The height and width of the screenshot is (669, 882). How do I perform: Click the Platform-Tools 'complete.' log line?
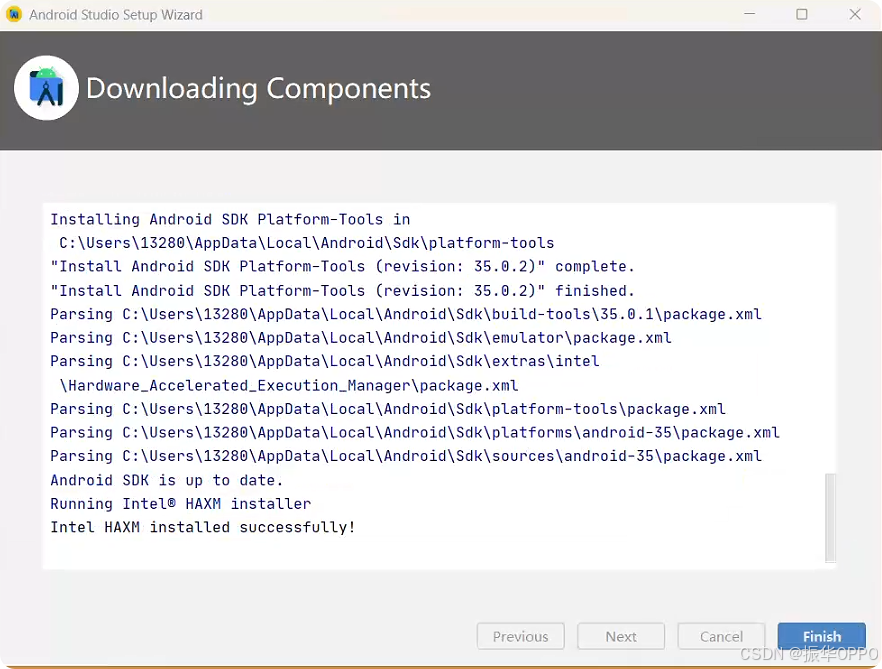[343, 266]
